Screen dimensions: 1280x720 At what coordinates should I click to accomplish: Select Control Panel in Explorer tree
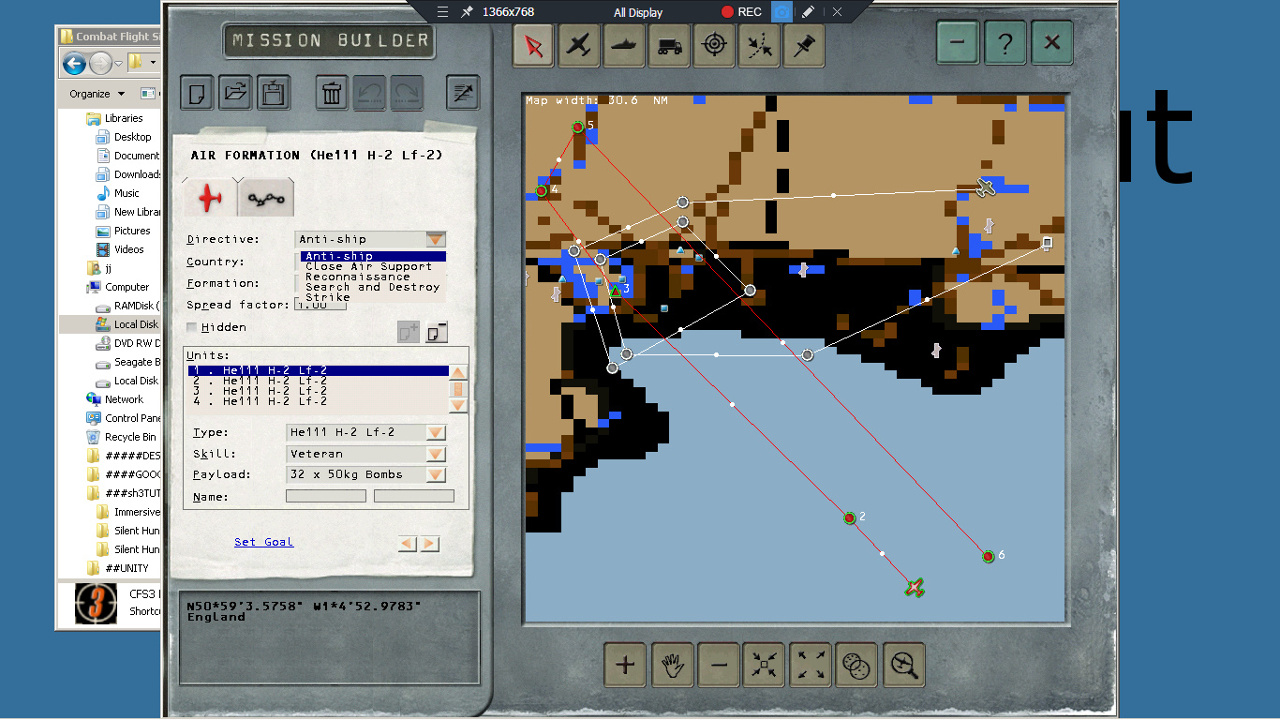[x=123, y=418]
